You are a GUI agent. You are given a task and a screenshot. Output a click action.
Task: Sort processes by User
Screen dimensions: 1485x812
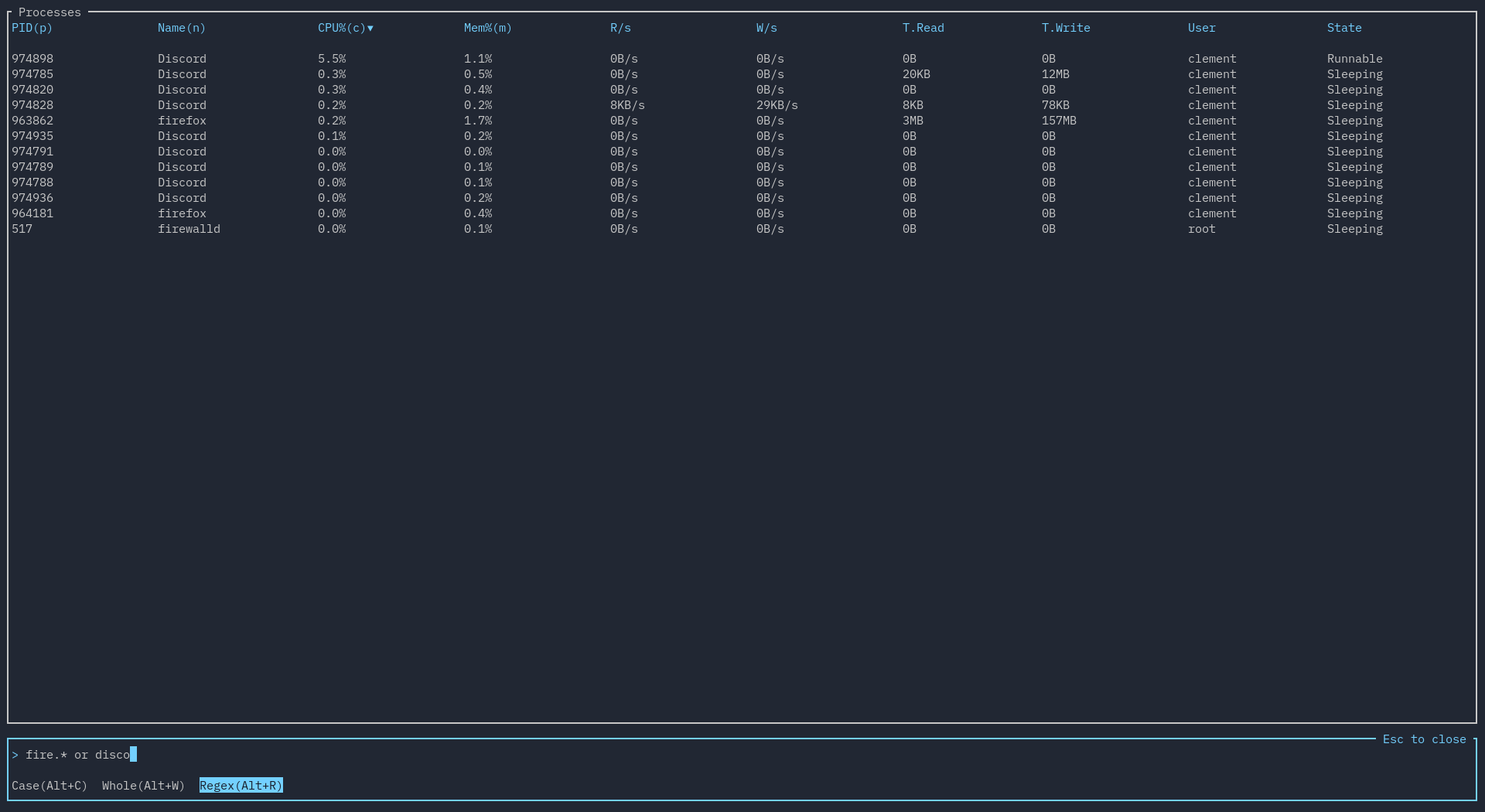coord(1201,28)
